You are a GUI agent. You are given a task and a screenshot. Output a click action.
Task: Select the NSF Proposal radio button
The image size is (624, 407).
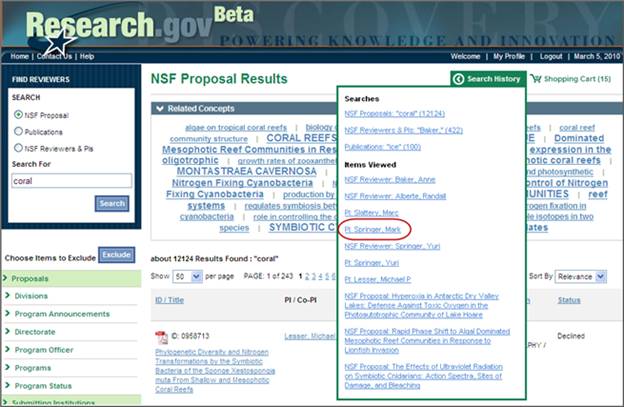click(18, 115)
